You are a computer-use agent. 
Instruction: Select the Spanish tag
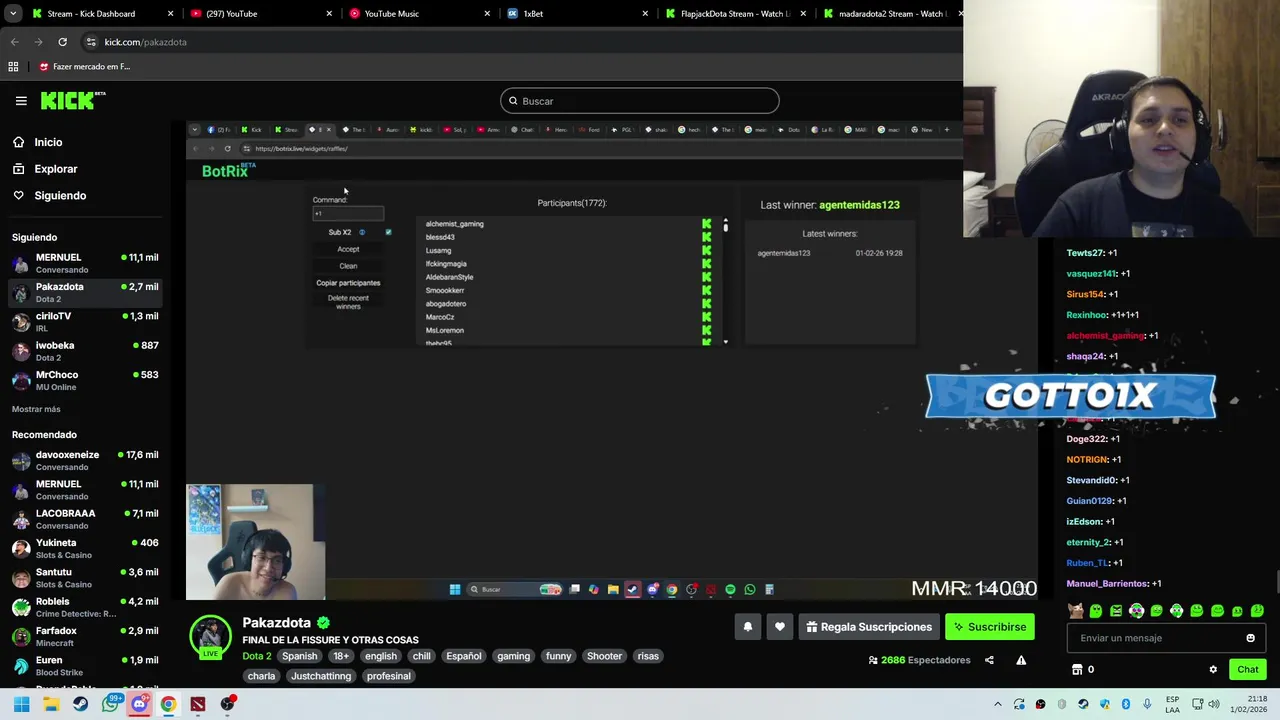[299, 656]
